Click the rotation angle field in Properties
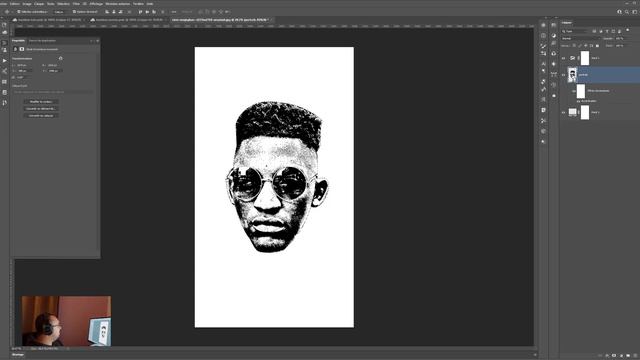Image resolution: width=640 pixels, height=360 pixels. (x=23, y=77)
